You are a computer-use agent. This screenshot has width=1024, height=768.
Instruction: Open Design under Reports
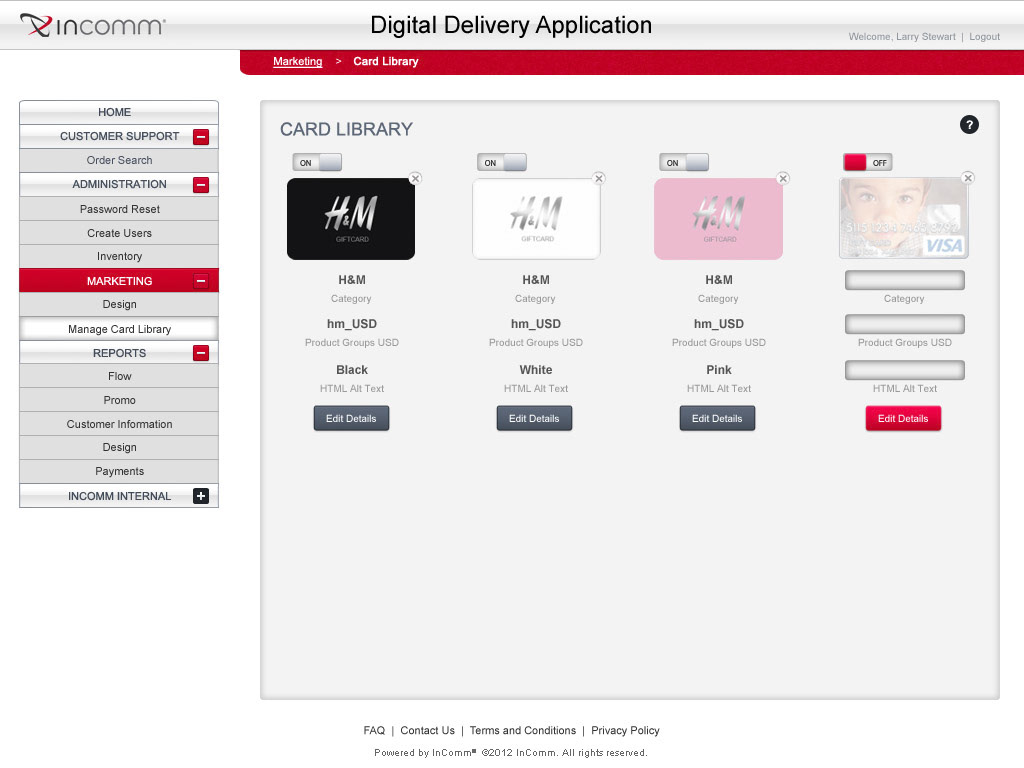119,448
